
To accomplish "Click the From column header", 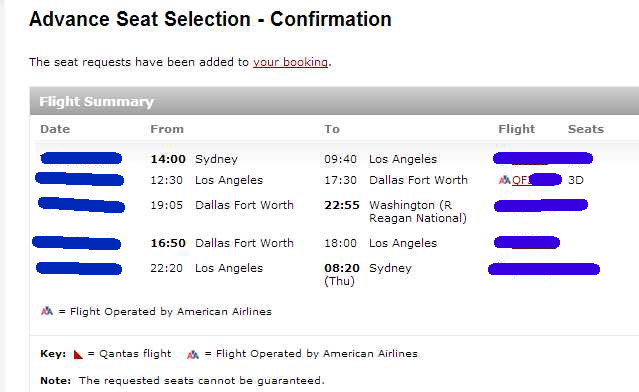I will click(167, 129).
